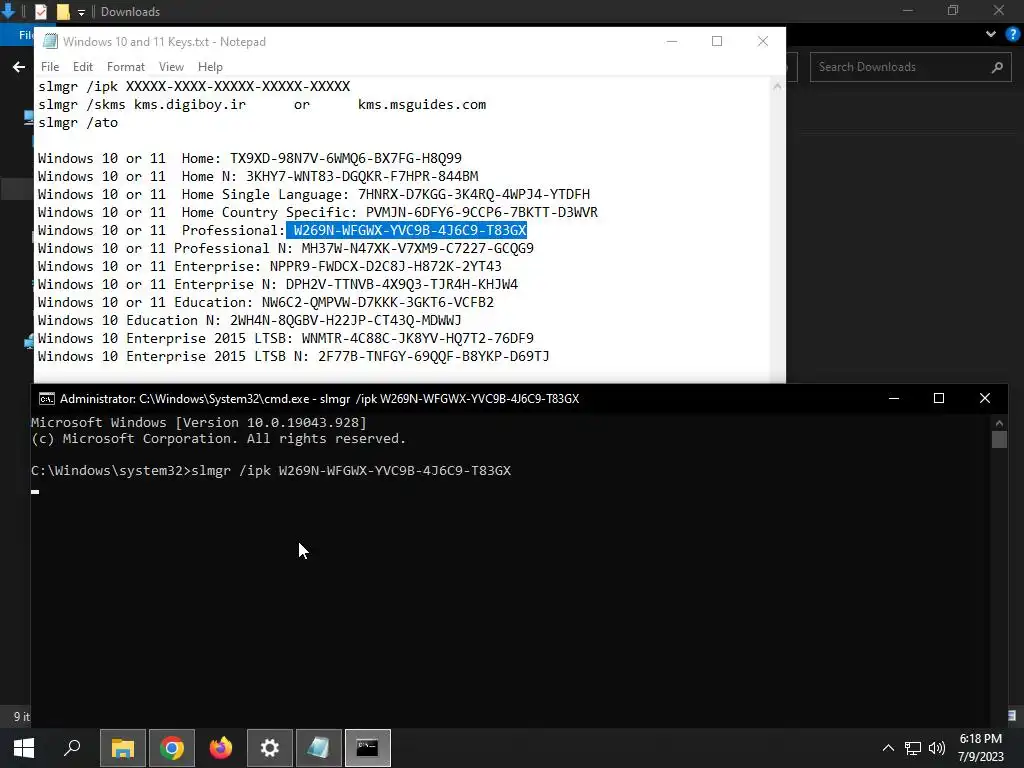
Task: Click the Enterprise key NPPR9 line
Action: point(270,266)
